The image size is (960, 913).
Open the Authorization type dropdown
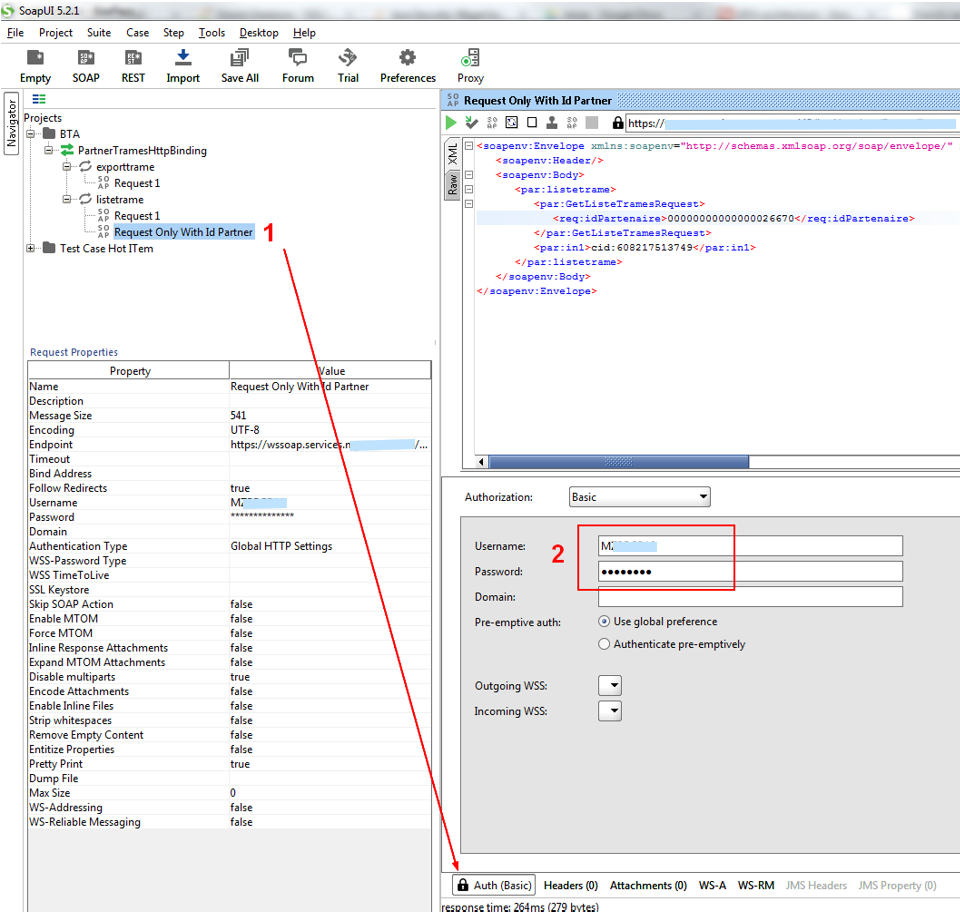click(x=639, y=497)
